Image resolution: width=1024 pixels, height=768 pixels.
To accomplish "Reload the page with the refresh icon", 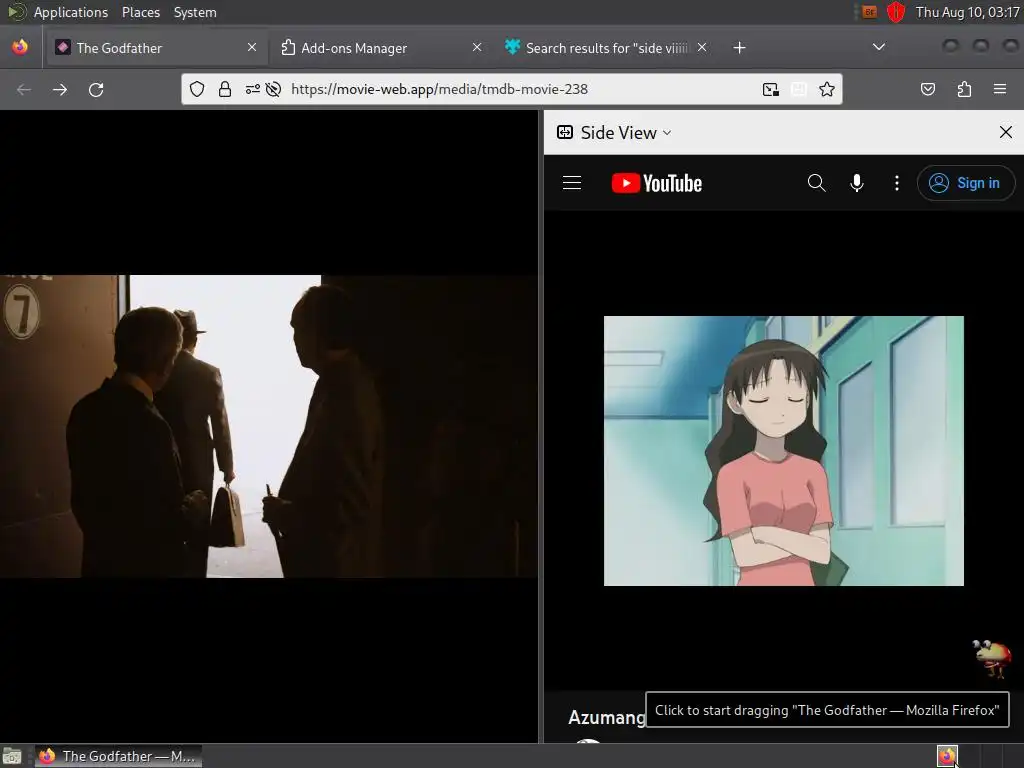I will coord(96,89).
